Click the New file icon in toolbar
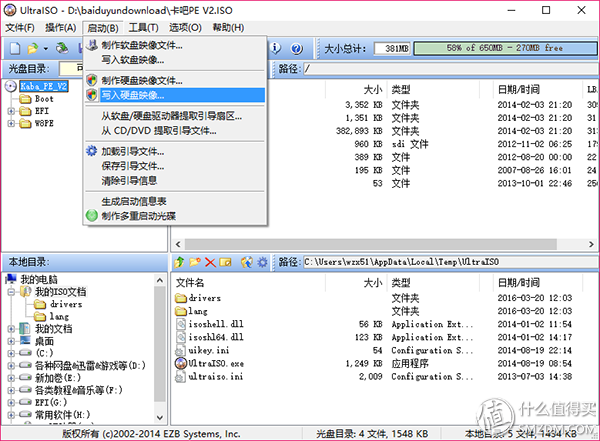Image resolution: width=600 pixels, height=441 pixels. tap(15, 48)
